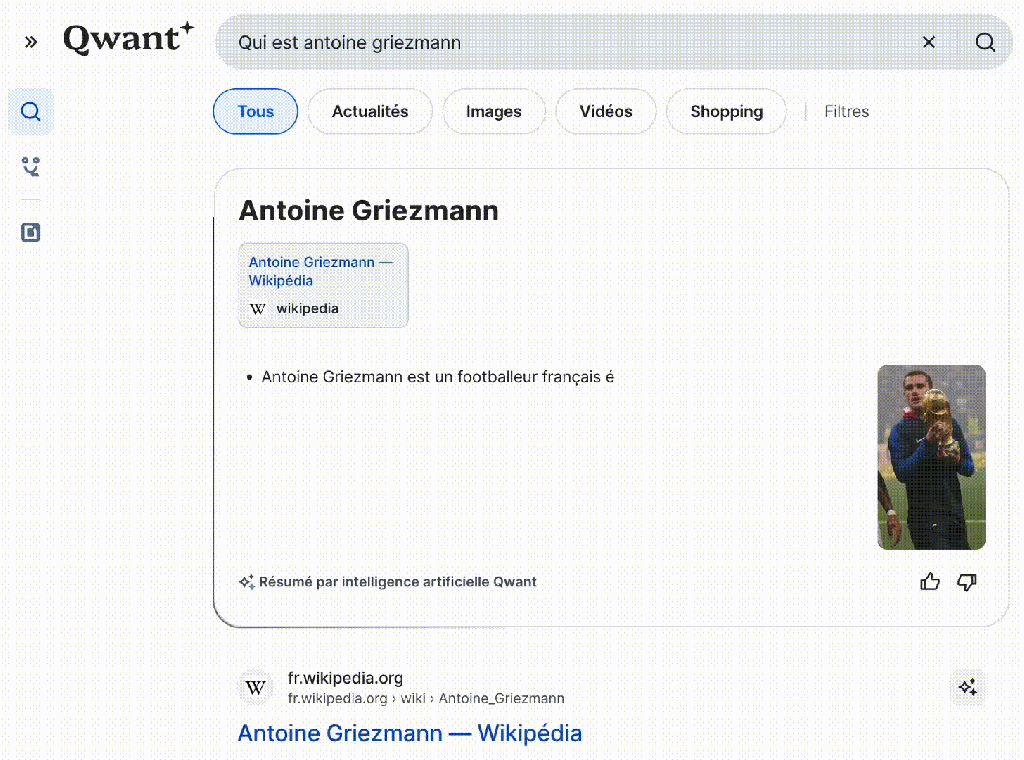This screenshot has width=1024, height=760.
Task: Switch to the Images tab
Action: (494, 112)
